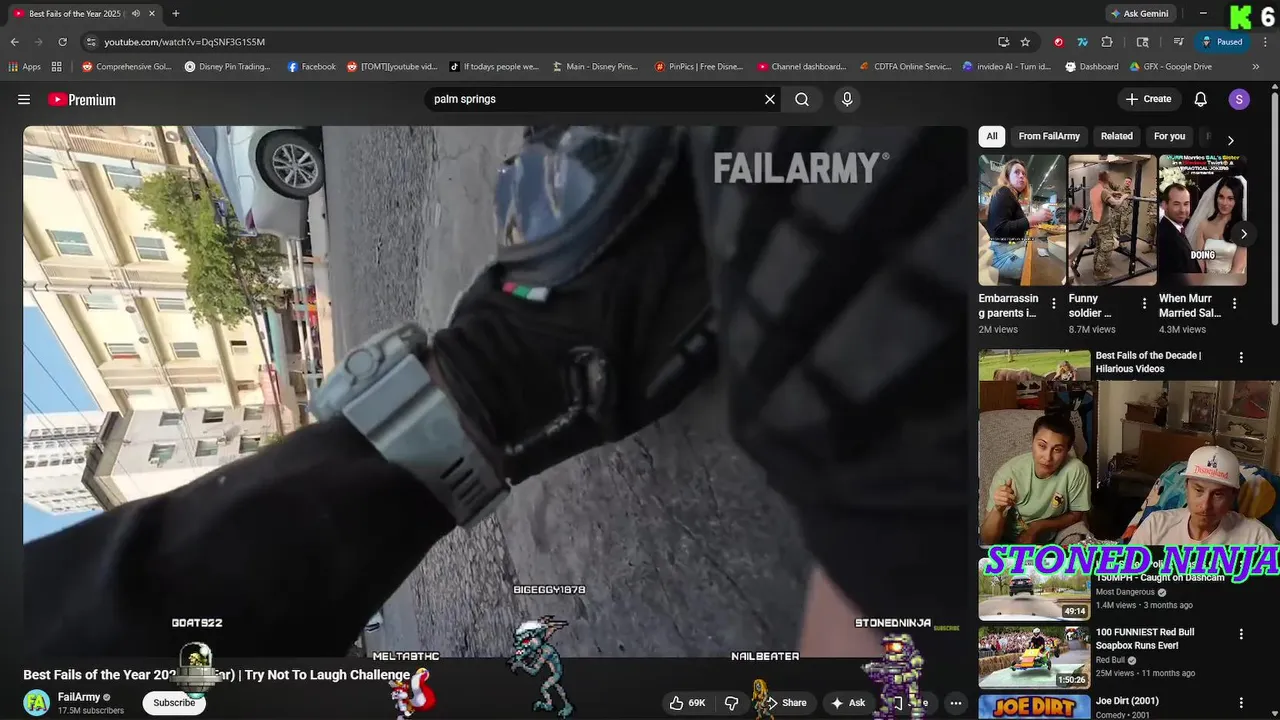Open the Joe Dirt (2001) title
Viewport: 1280px width, 720px height.
pyautogui.click(x=1127, y=701)
